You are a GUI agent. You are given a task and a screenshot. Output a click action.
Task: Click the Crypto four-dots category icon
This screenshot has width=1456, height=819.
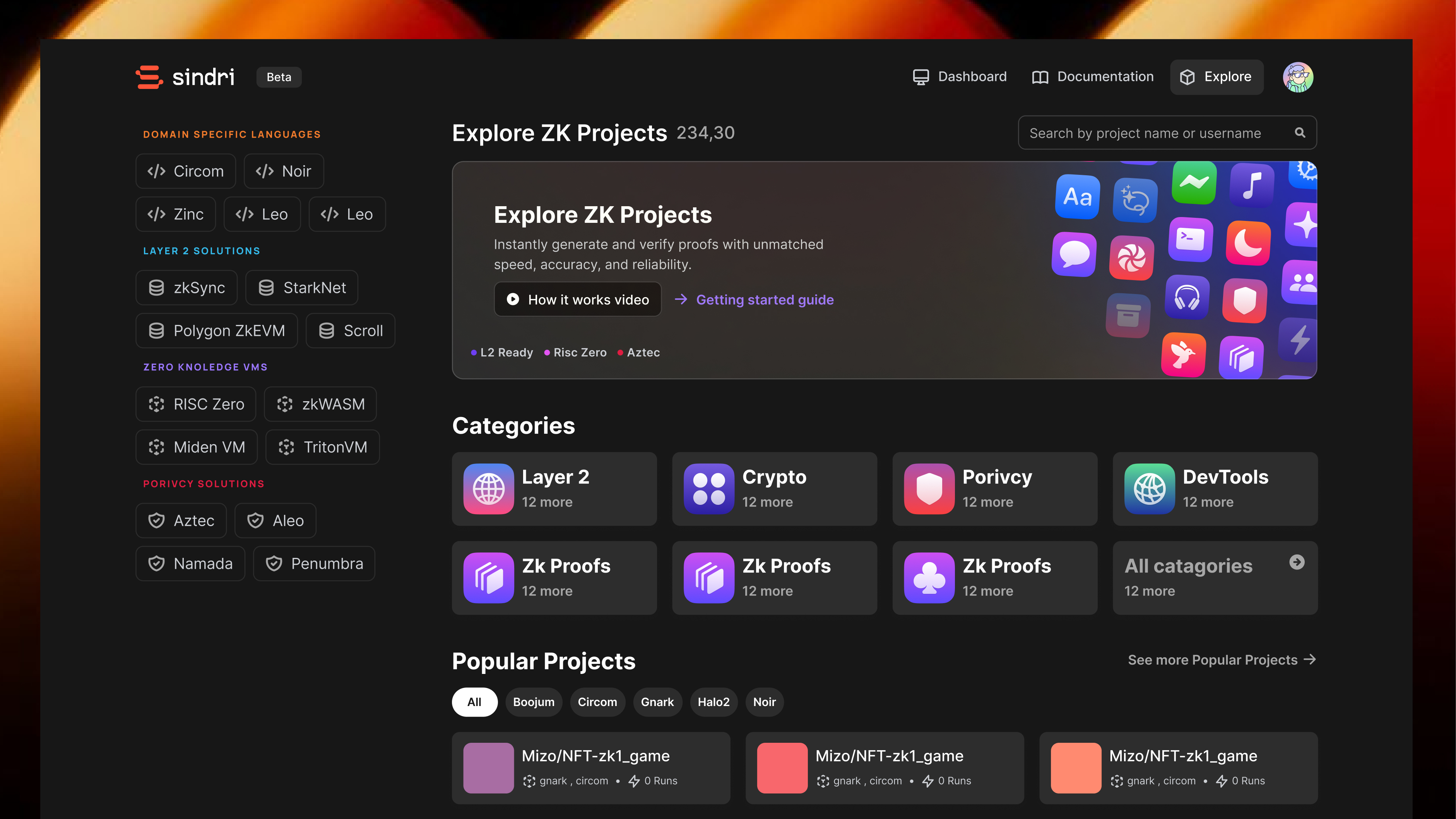[x=709, y=489]
